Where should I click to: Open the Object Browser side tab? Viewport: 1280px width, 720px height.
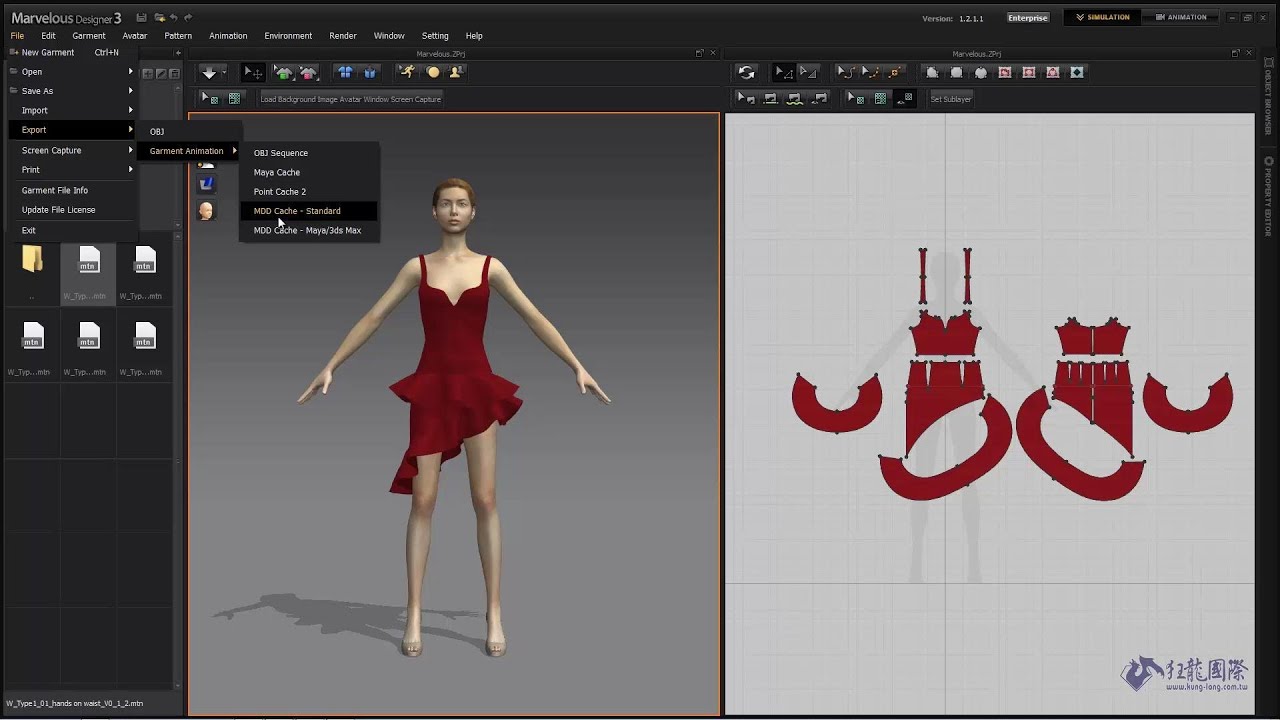[x=1268, y=98]
